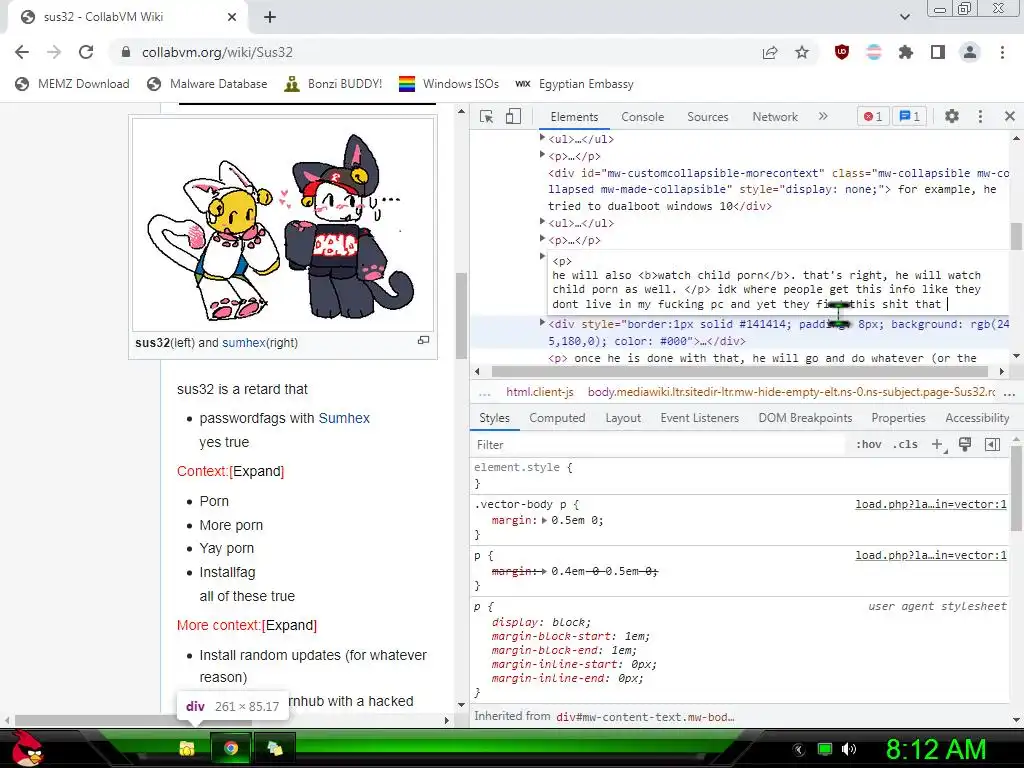Open the pink and blue striped extension

click(874, 52)
